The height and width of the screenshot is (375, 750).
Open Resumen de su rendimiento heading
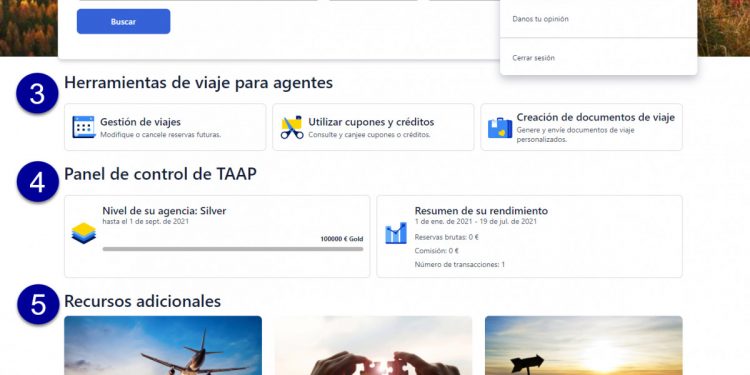click(481, 210)
